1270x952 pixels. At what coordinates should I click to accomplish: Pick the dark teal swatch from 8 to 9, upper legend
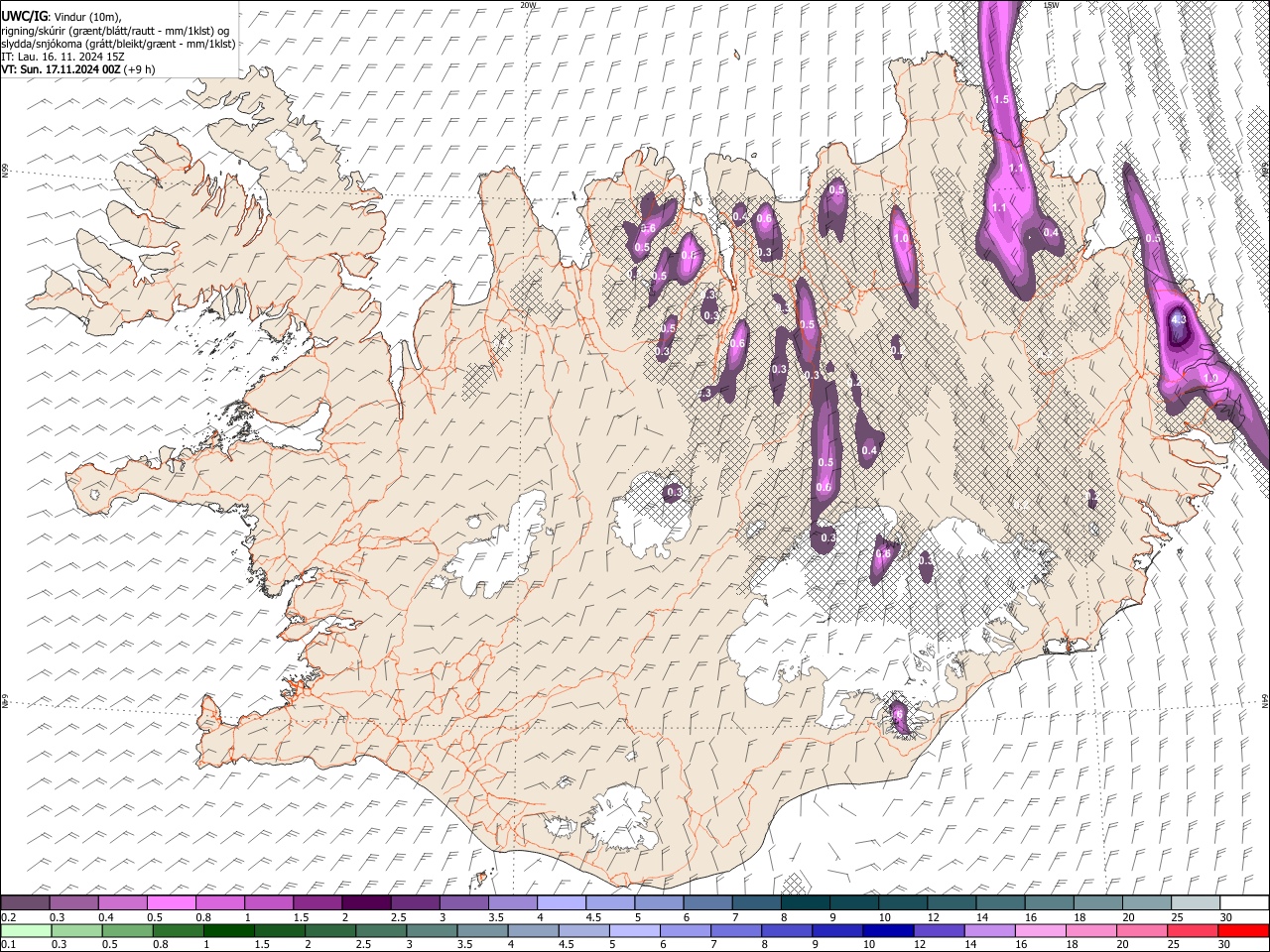point(806,903)
